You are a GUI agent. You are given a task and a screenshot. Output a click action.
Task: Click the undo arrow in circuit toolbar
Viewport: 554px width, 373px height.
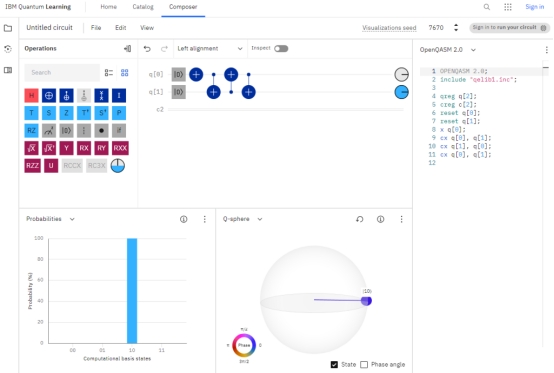click(x=147, y=49)
